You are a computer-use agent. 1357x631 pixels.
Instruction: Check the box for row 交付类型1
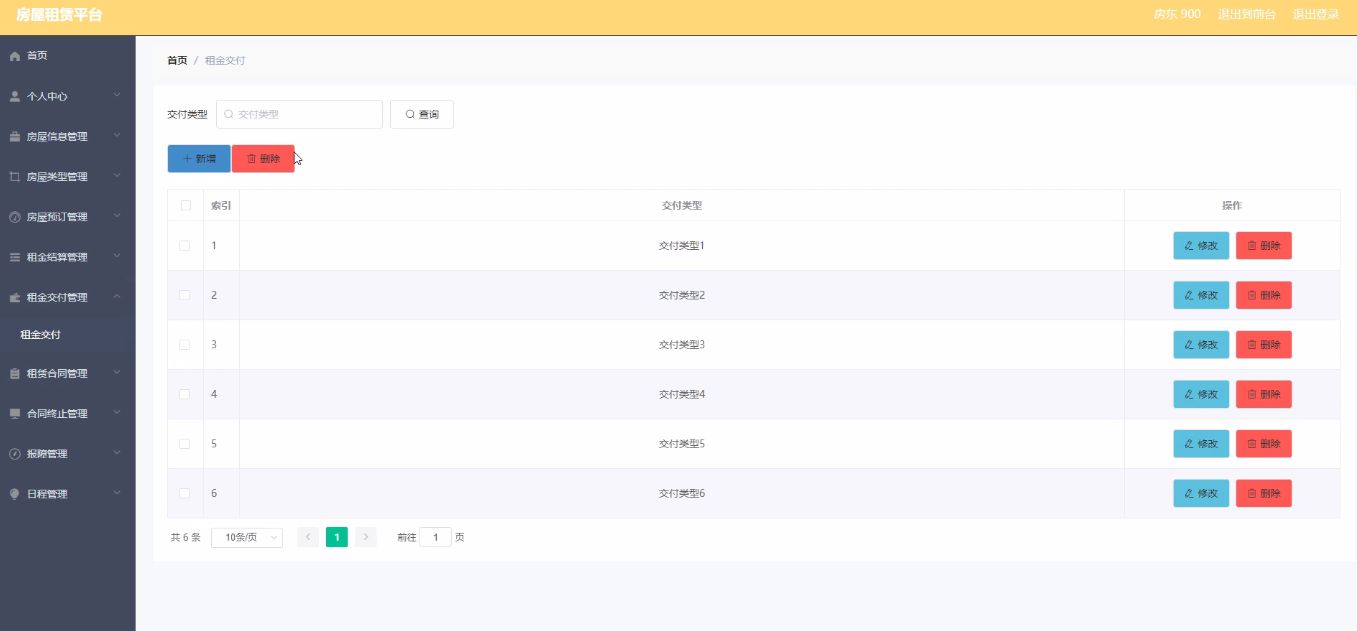(x=185, y=246)
